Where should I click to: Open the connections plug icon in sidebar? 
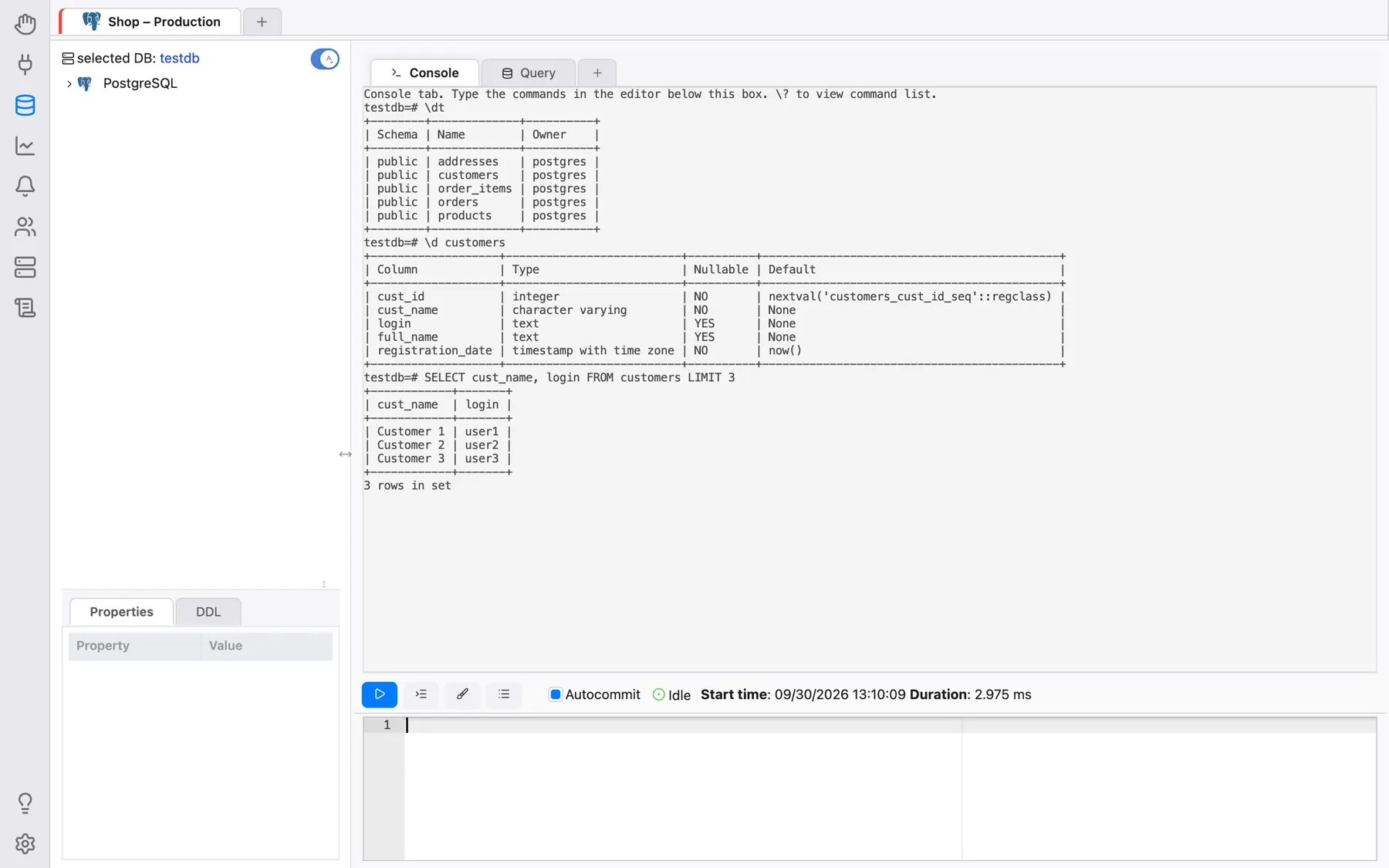[x=25, y=64]
